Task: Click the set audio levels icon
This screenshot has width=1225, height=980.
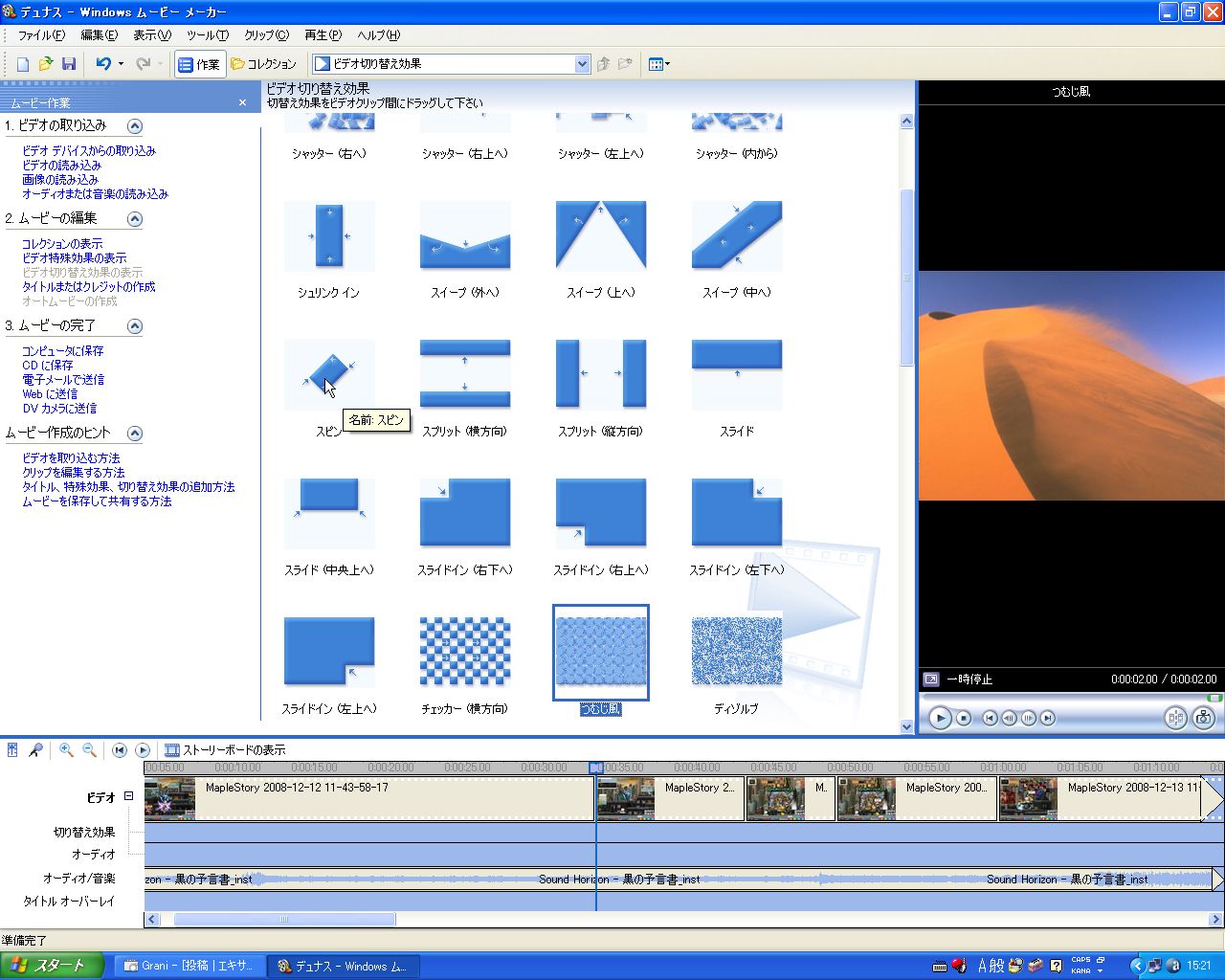Action: (12, 750)
